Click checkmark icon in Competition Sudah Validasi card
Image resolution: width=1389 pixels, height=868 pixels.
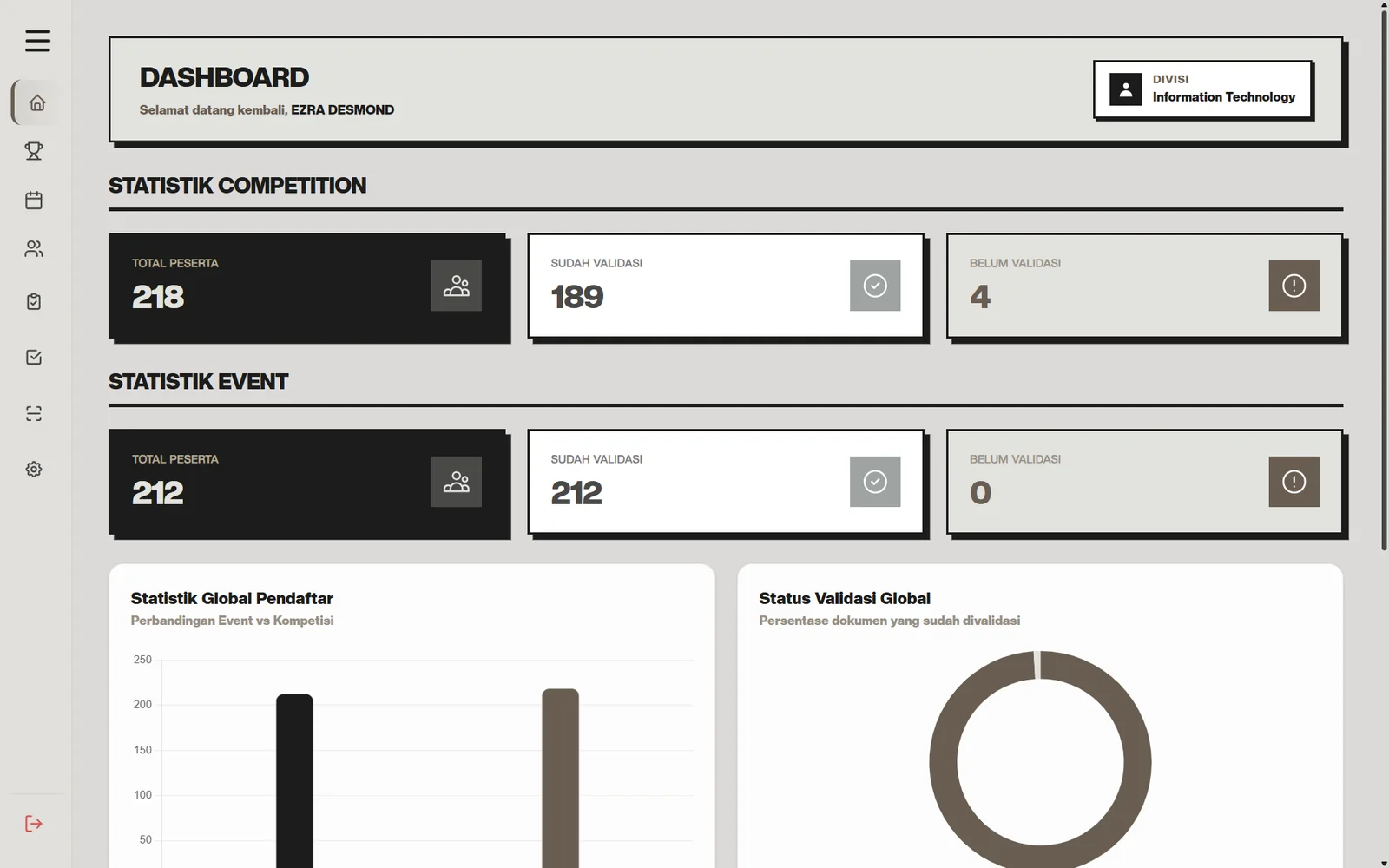point(875,286)
